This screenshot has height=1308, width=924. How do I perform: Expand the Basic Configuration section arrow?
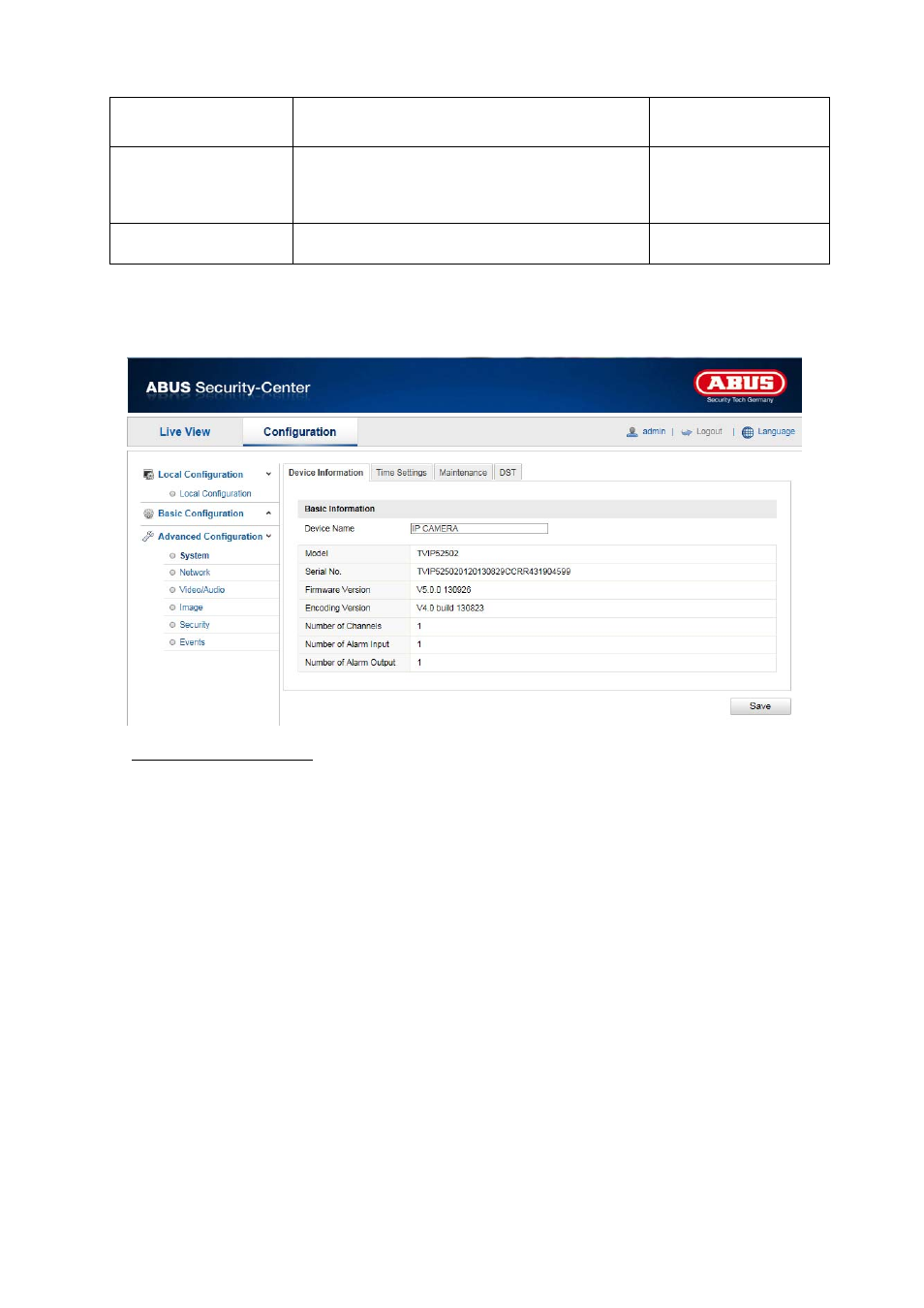pyautogui.click(x=268, y=514)
